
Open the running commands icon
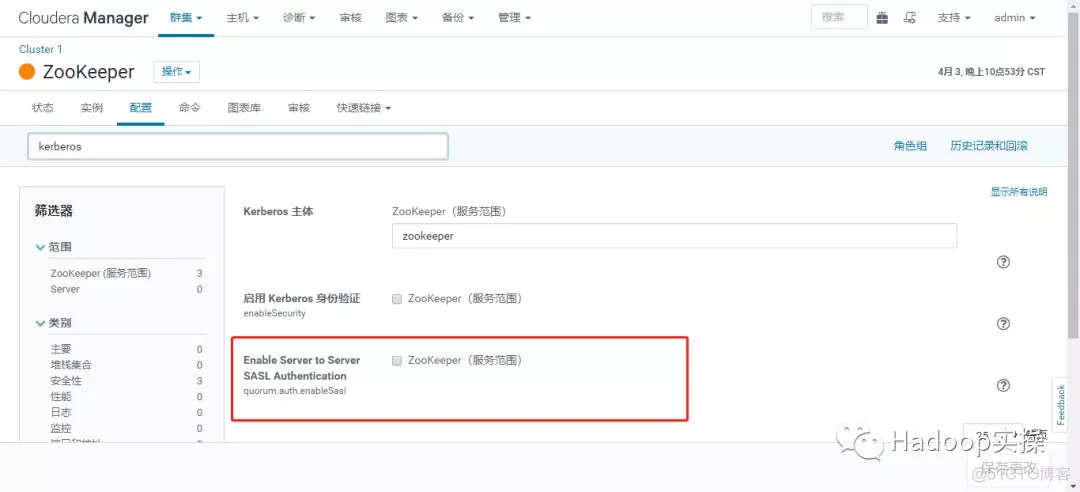pyautogui.click(x=909, y=18)
